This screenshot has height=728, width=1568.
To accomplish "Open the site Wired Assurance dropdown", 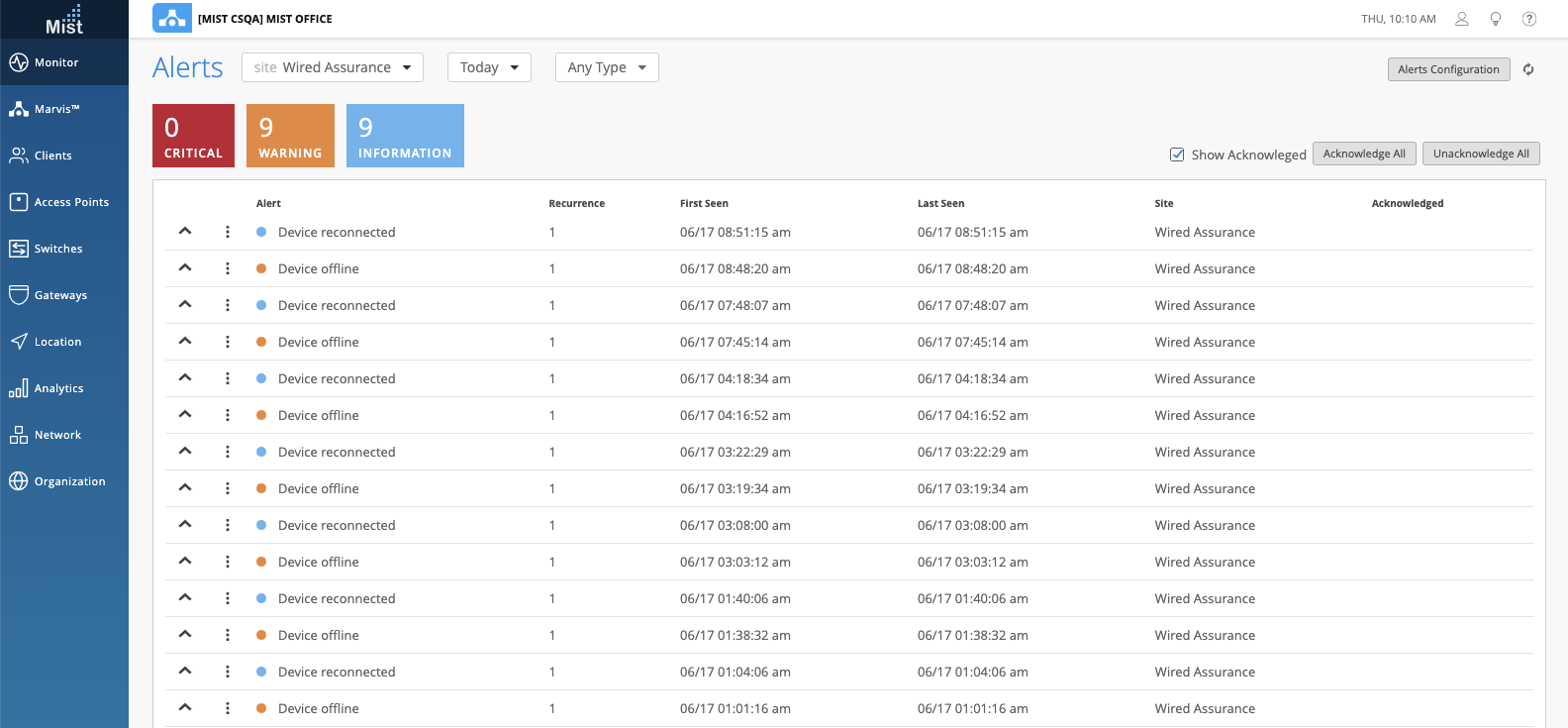I will tap(333, 67).
